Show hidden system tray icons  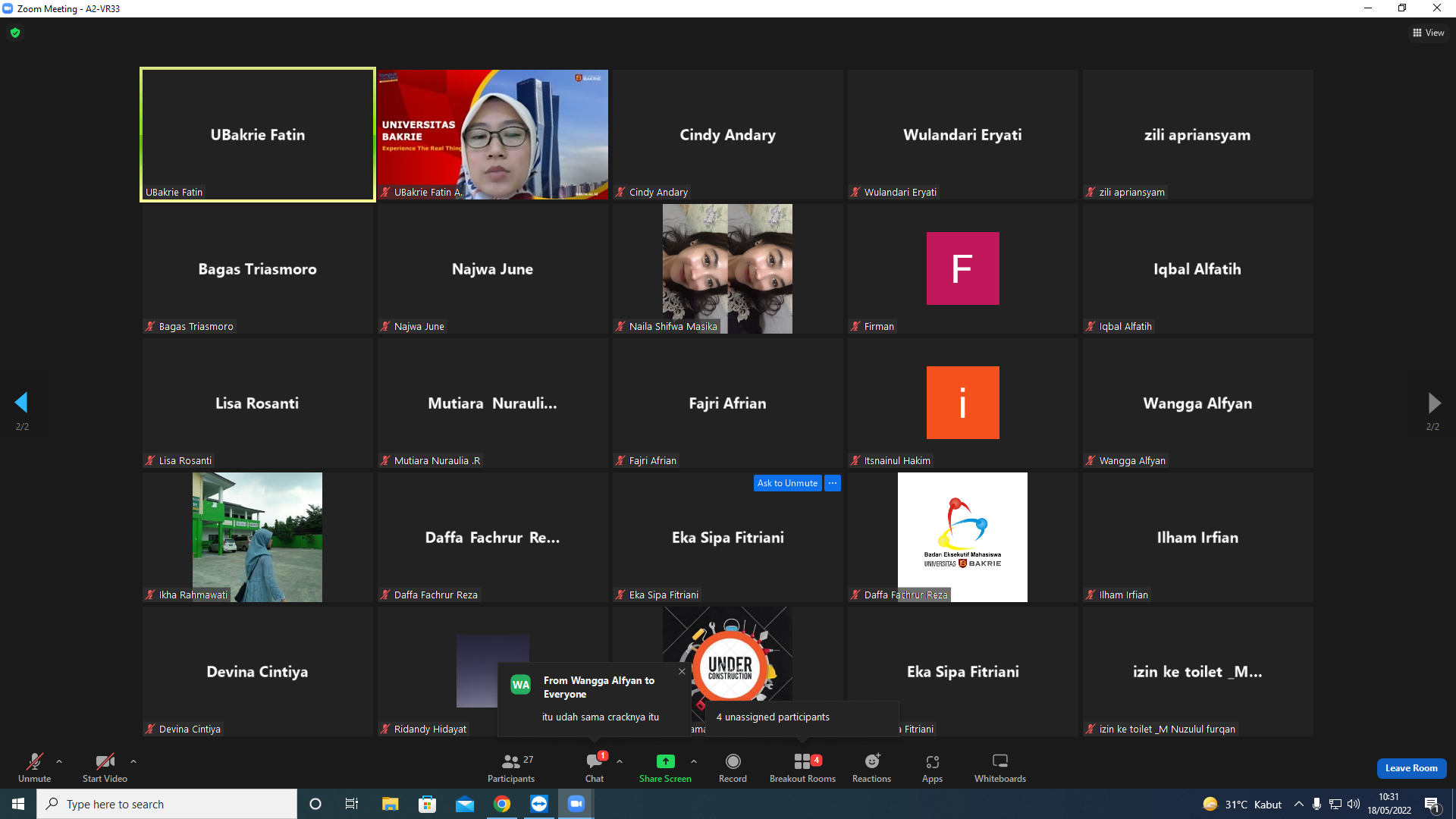point(1299,804)
